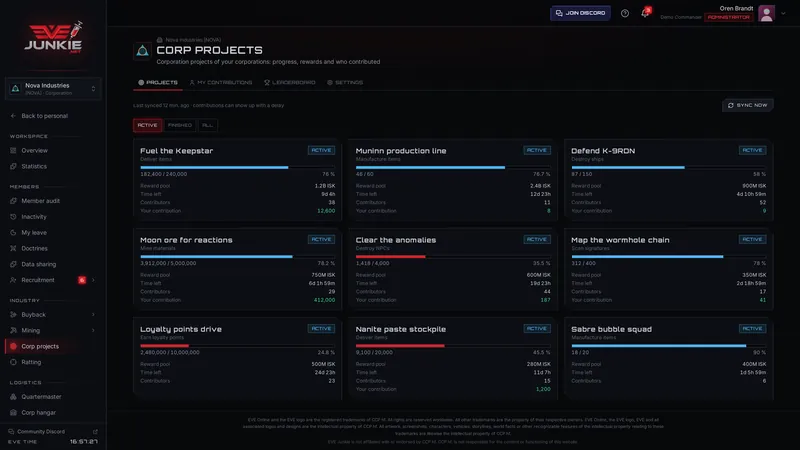Open the notifications bell icon
The height and width of the screenshot is (450, 800).
click(645, 13)
